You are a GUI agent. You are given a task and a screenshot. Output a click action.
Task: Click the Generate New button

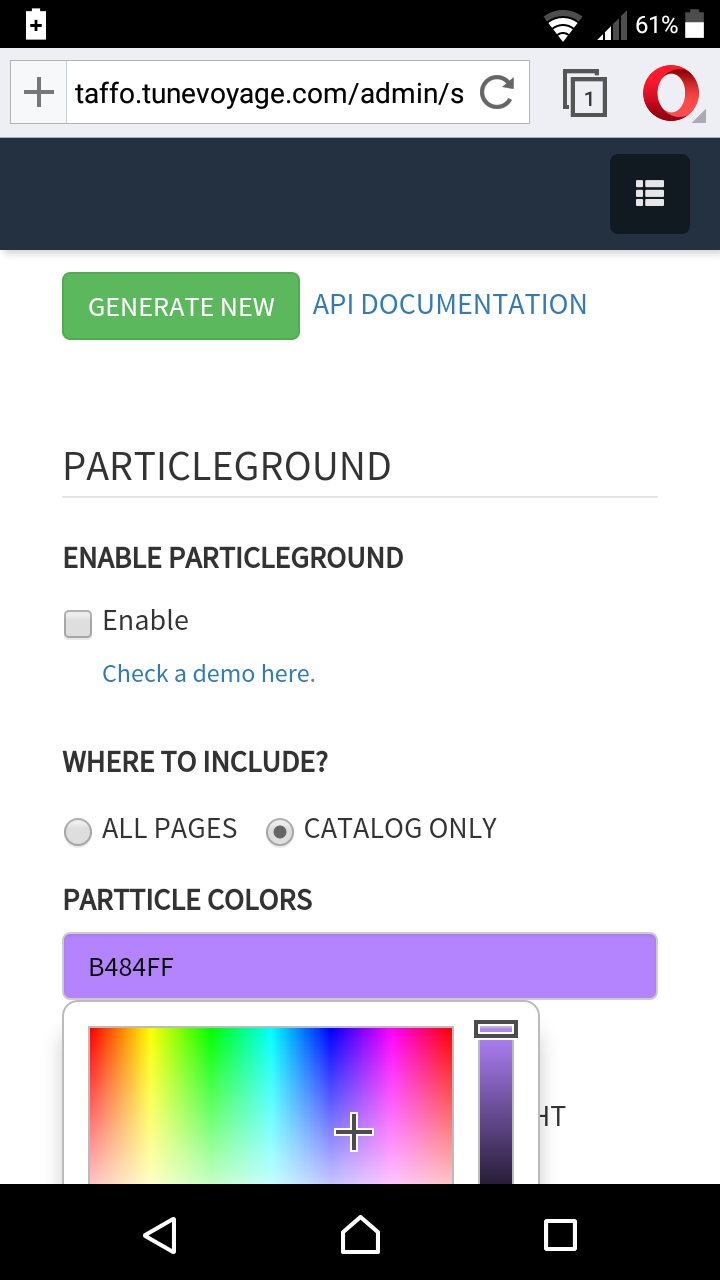pos(181,306)
